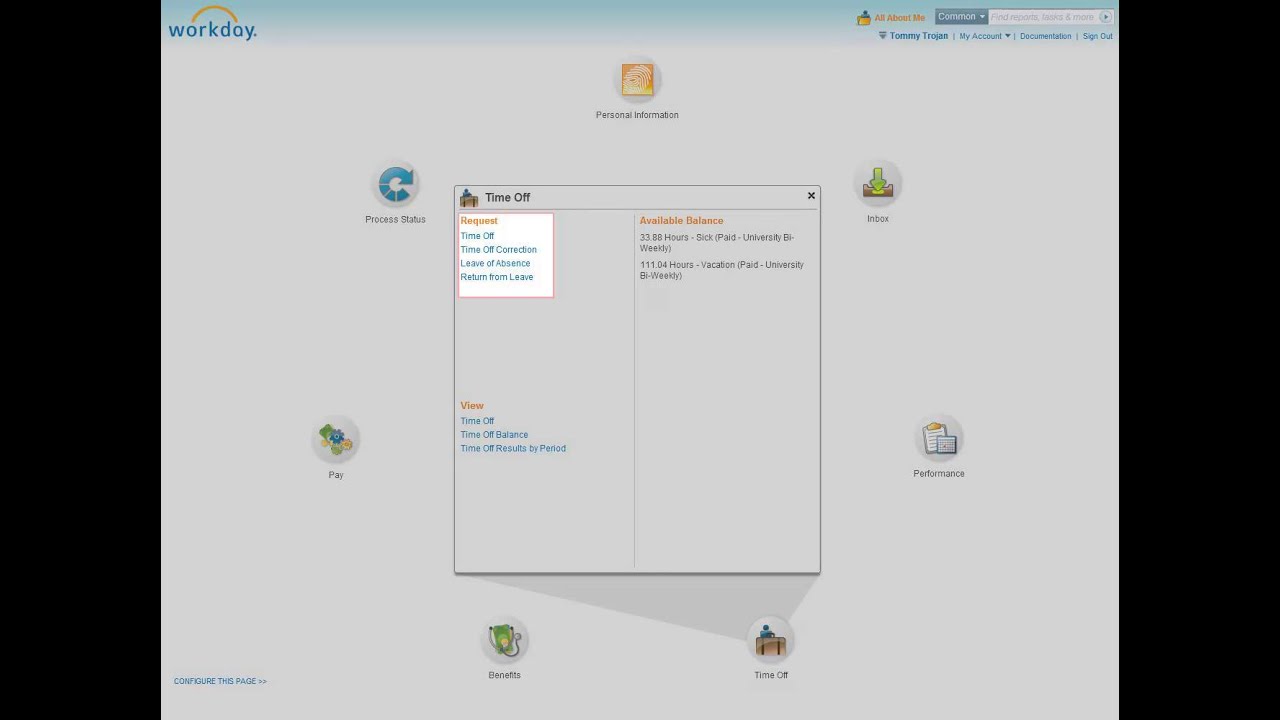Open the Time Off Balance link

coord(494,435)
